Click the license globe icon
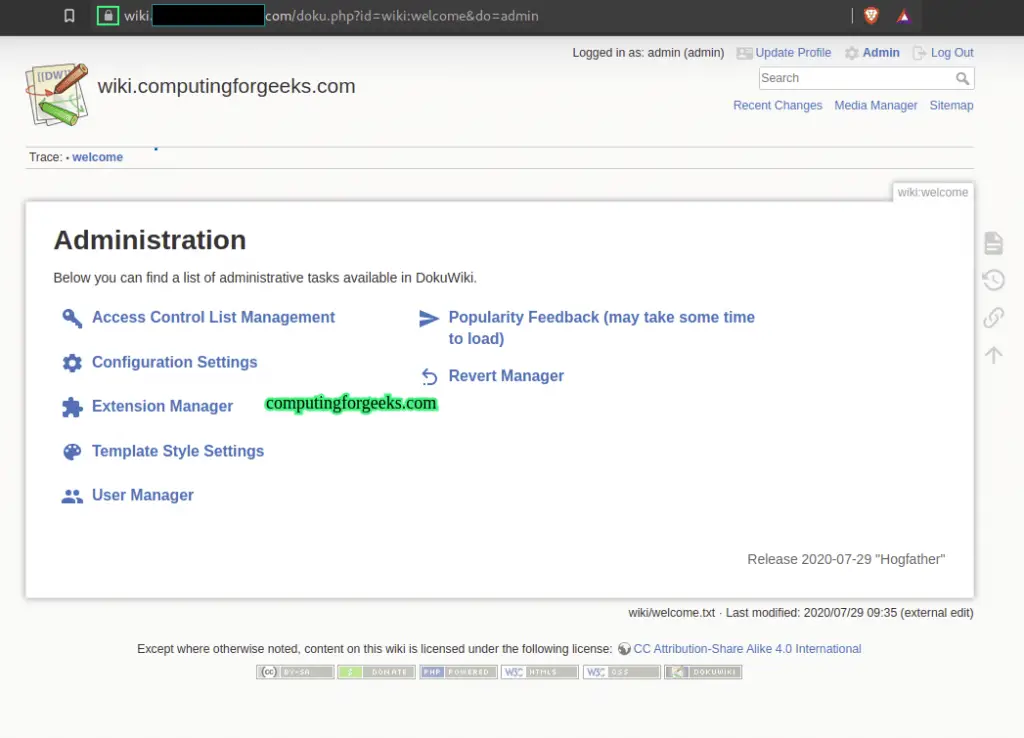 (x=624, y=649)
